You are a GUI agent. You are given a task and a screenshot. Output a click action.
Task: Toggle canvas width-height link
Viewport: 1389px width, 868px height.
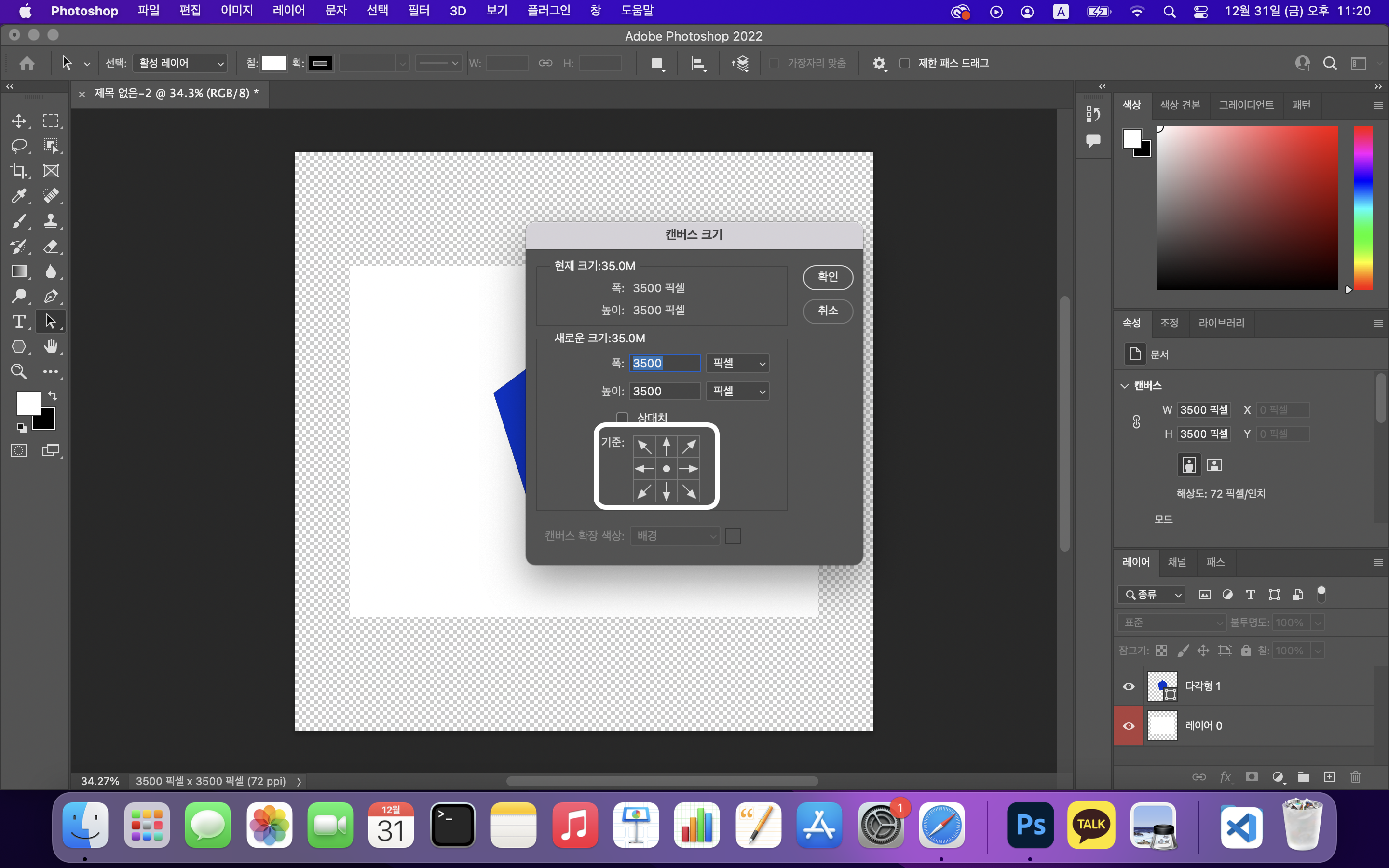1136,422
